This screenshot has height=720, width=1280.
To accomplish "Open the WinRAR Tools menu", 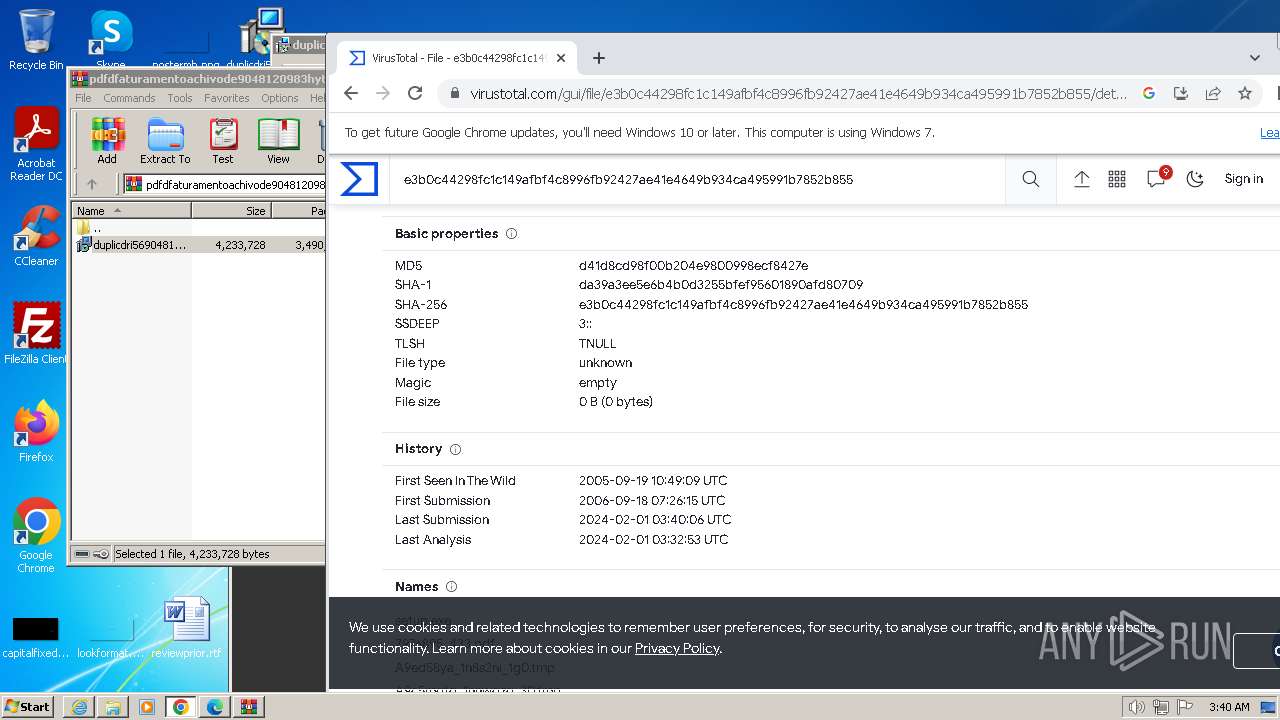I will [180, 98].
